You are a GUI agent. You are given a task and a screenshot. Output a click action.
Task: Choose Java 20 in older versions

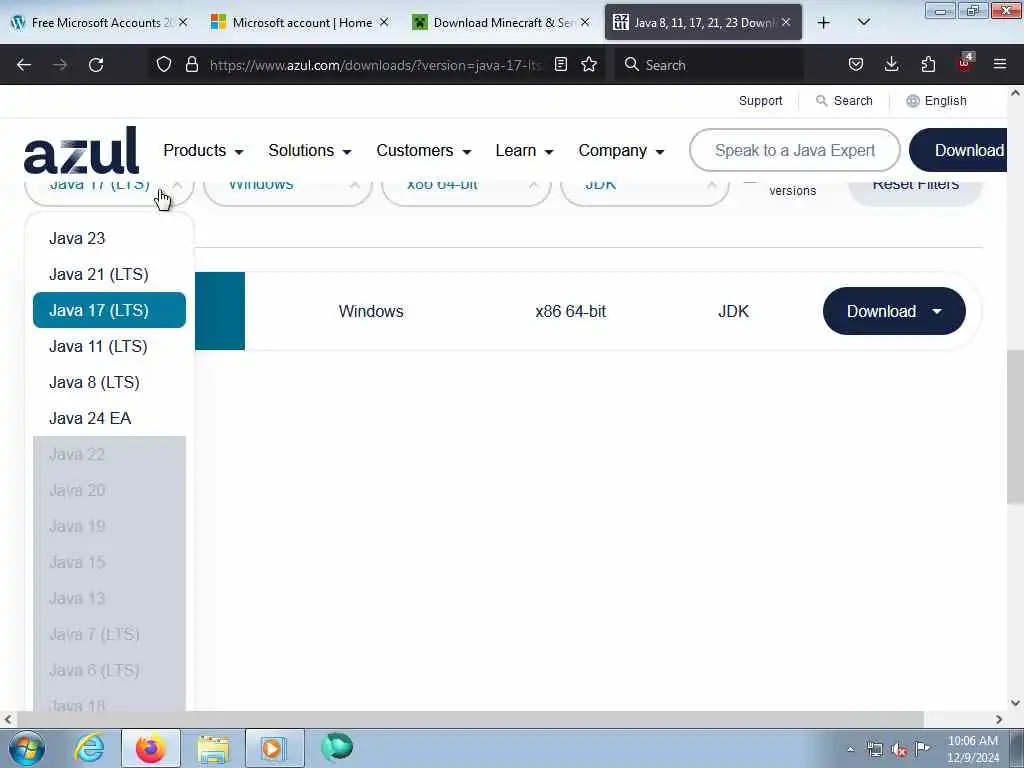click(109, 490)
